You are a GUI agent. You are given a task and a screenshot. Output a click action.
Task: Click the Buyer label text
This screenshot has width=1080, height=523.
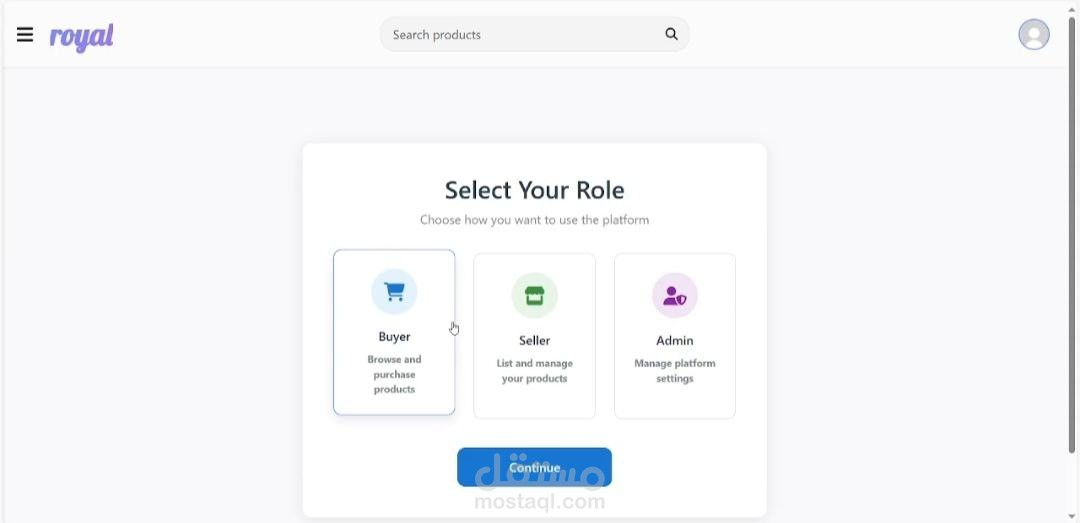[x=394, y=337]
